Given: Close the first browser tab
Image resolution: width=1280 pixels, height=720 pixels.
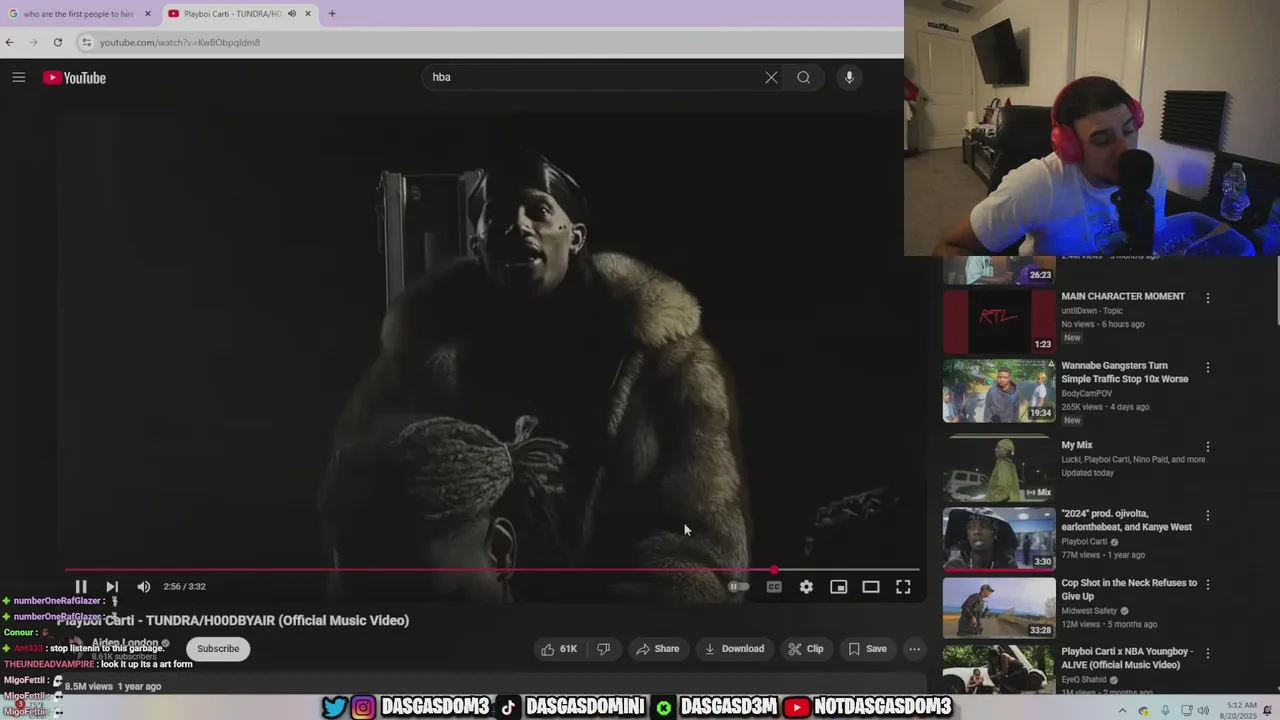Looking at the screenshot, I should [148, 14].
